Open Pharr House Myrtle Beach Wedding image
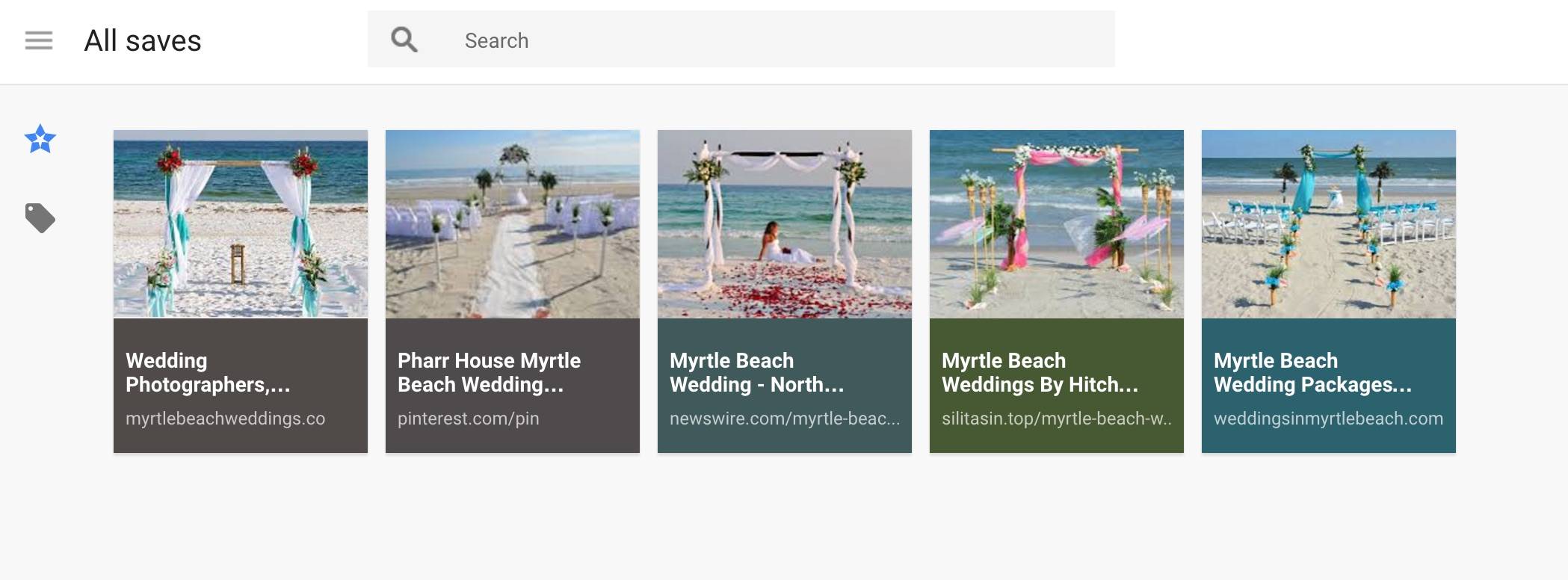Screen dimensions: 1568x580 [513, 224]
